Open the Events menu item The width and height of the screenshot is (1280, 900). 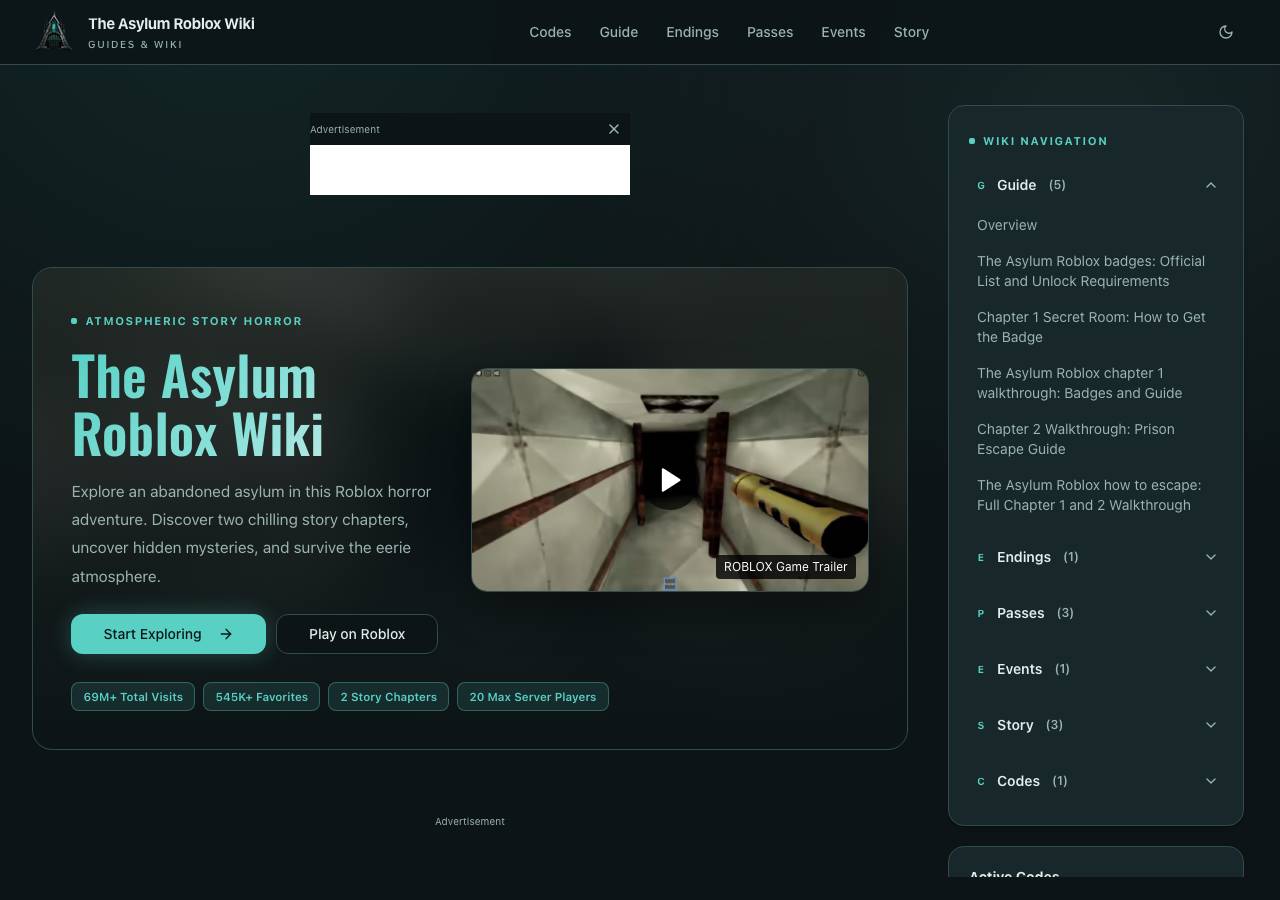[x=843, y=32]
